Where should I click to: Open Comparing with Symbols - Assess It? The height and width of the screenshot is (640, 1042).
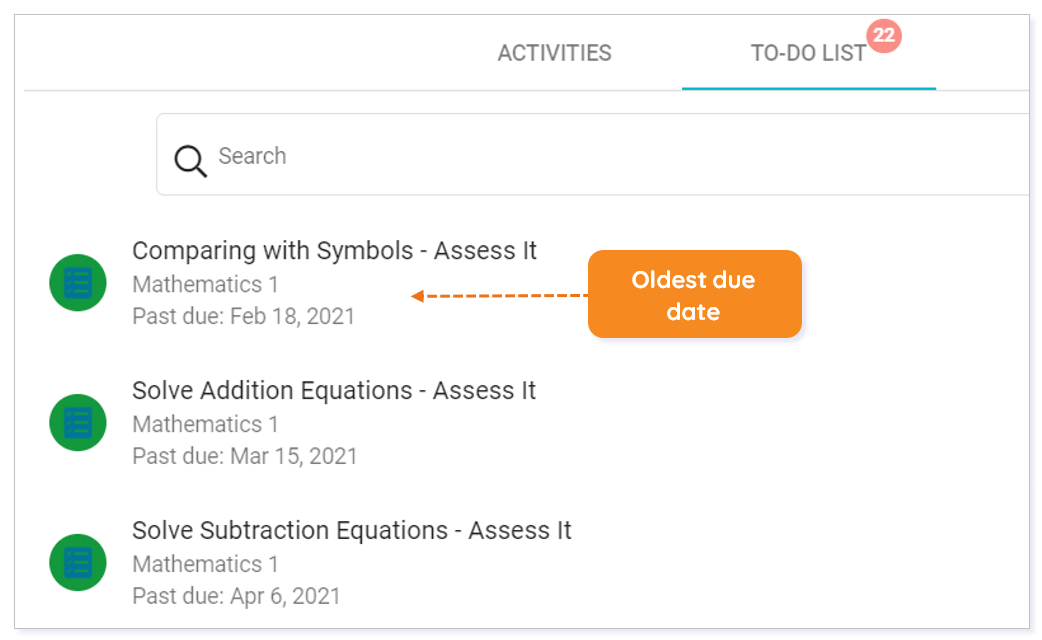click(334, 251)
